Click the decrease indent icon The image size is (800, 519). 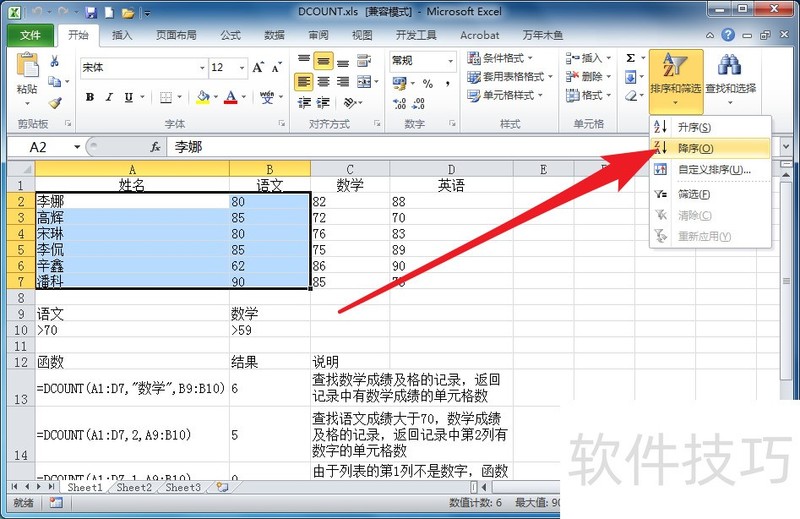pos(304,103)
